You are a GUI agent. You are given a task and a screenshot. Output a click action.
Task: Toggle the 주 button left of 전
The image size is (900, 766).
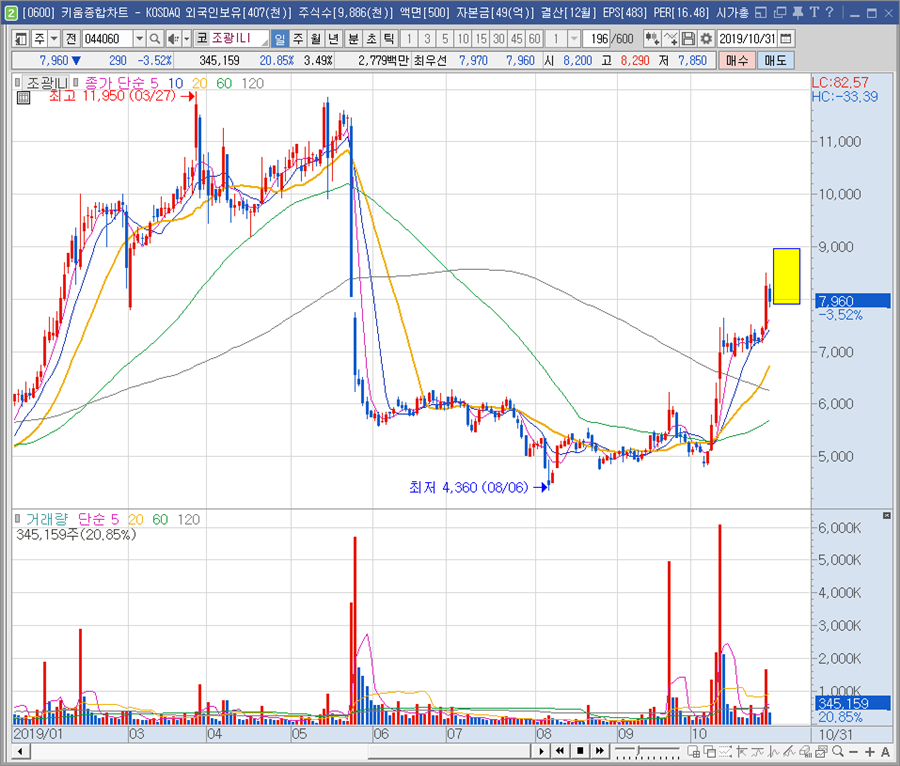(x=39, y=39)
